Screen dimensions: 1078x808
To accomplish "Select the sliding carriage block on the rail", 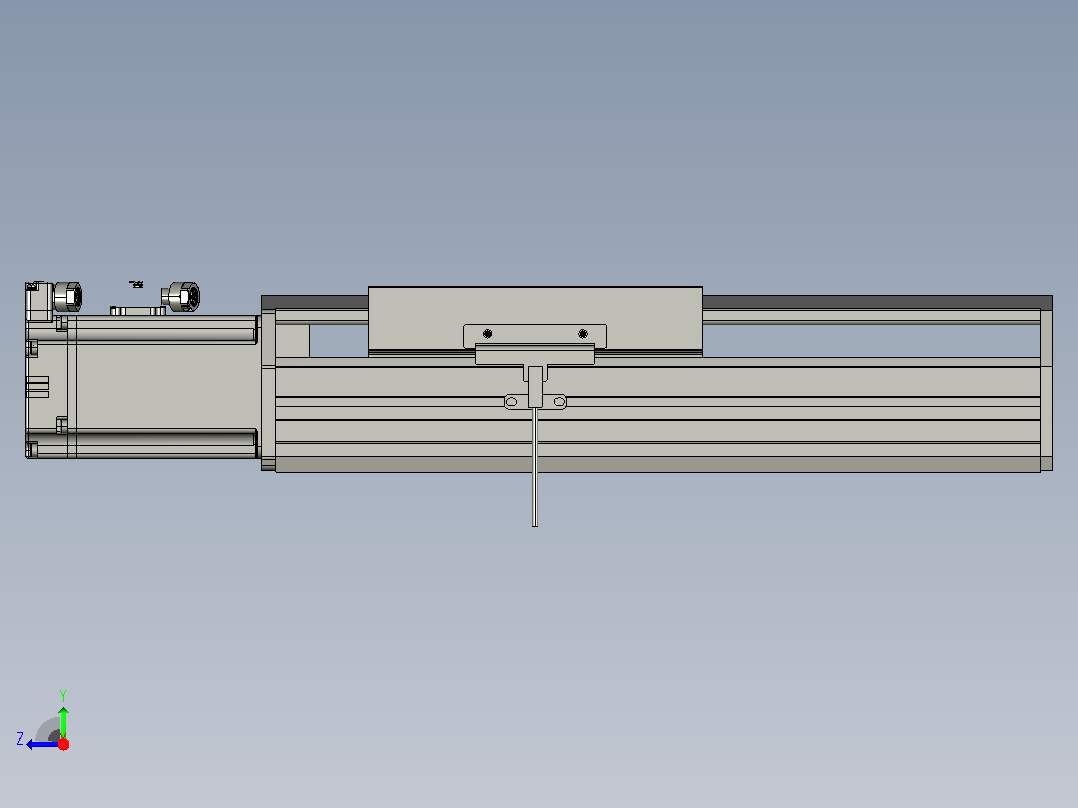I will coord(535,320).
